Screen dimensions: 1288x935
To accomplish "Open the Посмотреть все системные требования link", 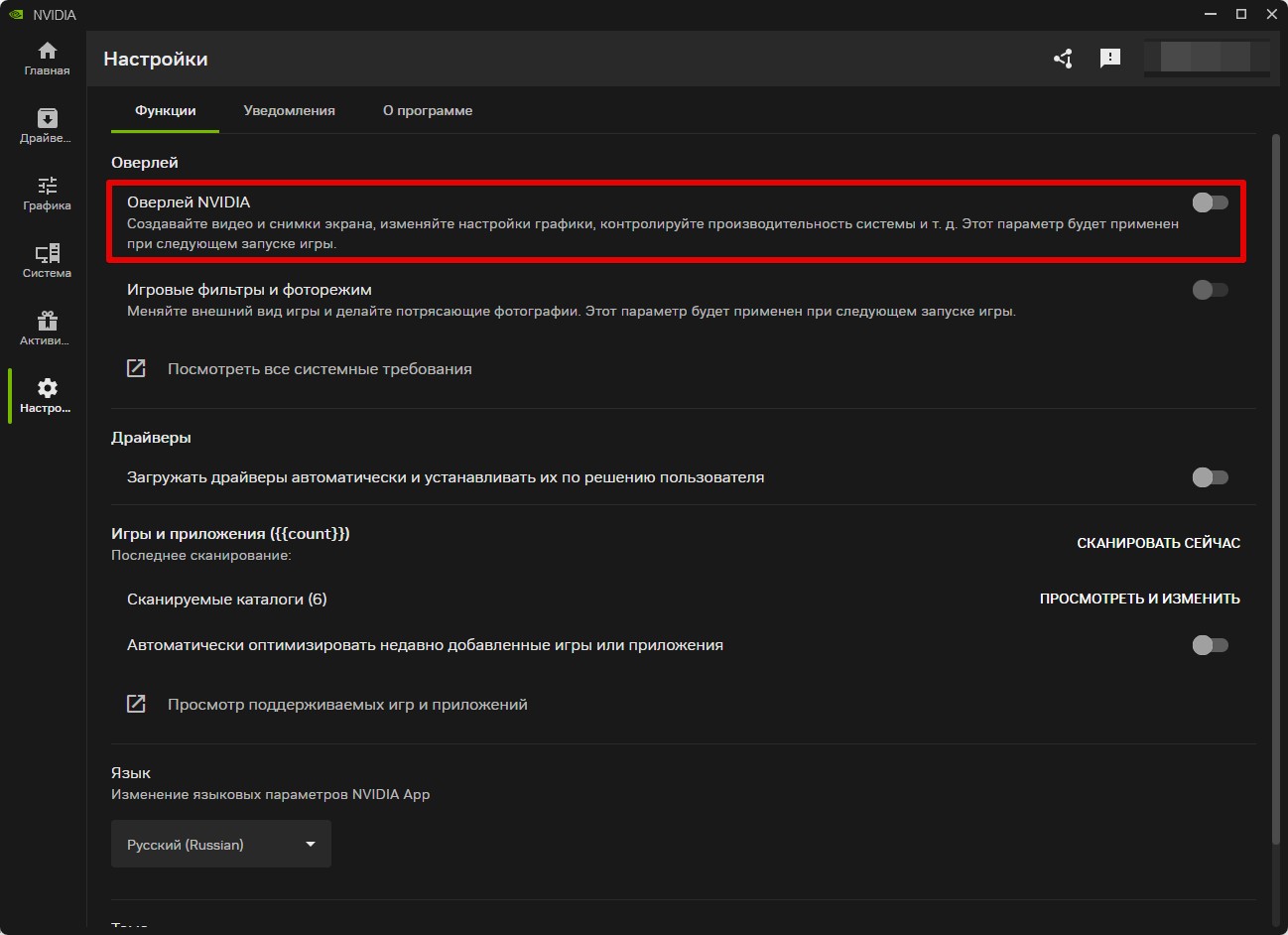I will 300,369.
